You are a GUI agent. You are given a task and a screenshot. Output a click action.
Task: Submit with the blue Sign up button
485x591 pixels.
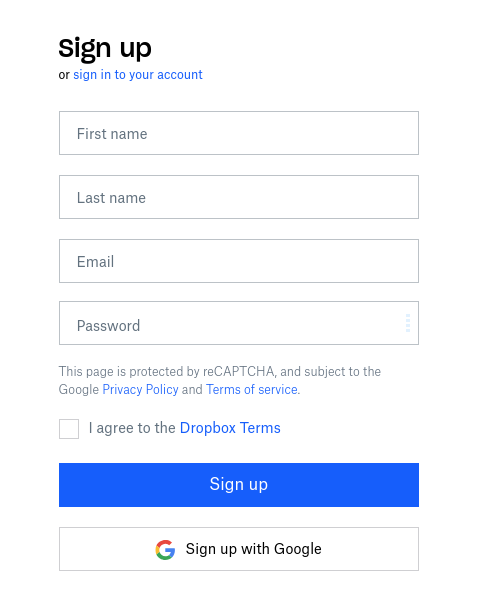(239, 485)
